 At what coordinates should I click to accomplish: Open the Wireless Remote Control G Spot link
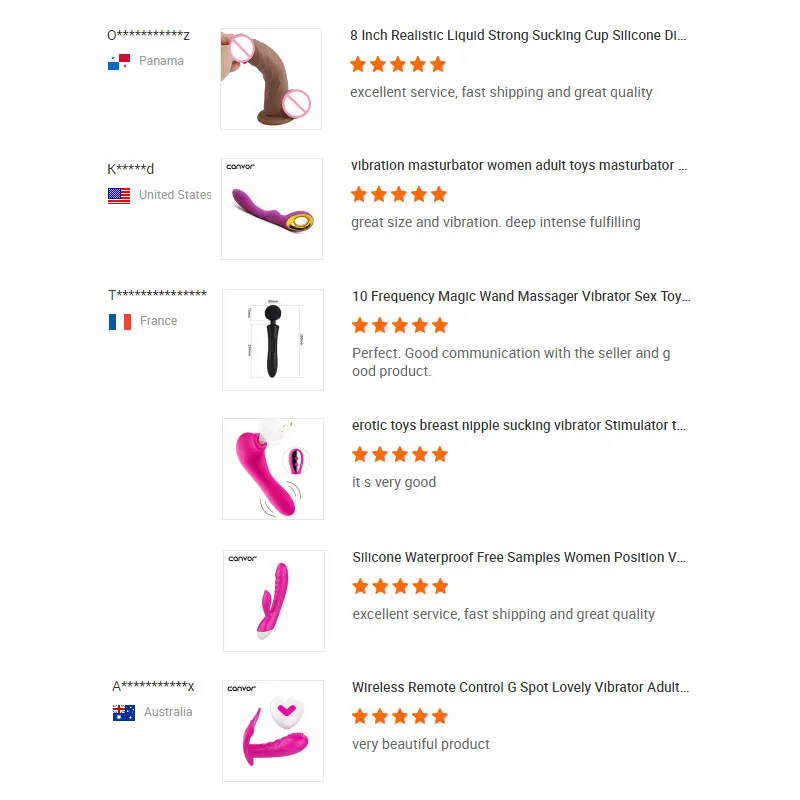click(520, 687)
